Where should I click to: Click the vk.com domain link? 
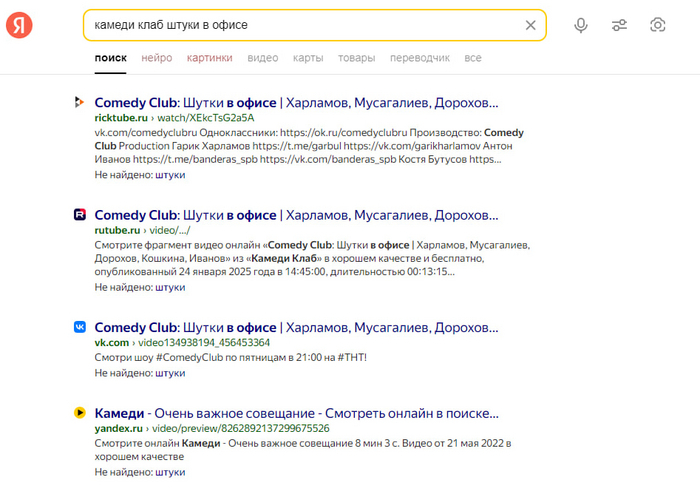click(x=112, y=342)
